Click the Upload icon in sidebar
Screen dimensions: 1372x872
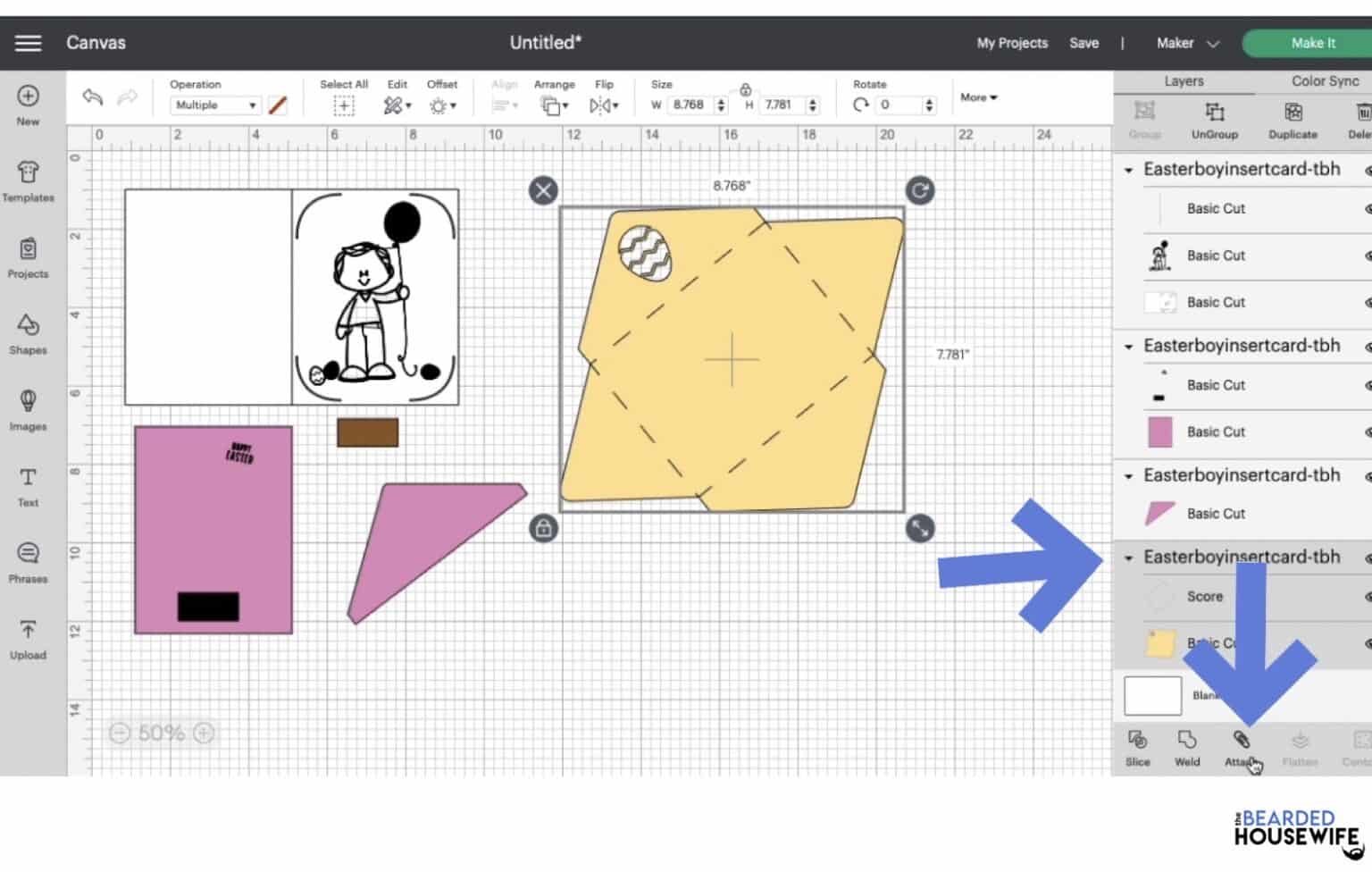coord(28,639)
